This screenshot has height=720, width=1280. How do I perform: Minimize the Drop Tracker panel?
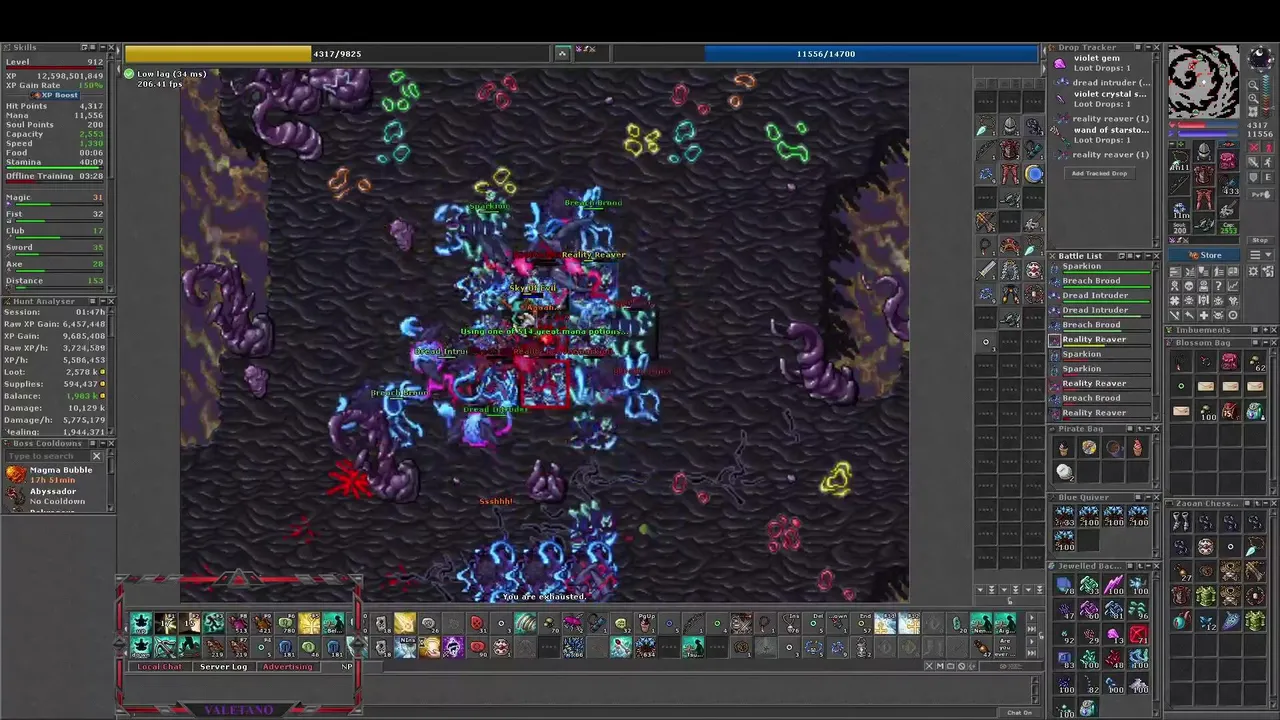[1149, 47]
